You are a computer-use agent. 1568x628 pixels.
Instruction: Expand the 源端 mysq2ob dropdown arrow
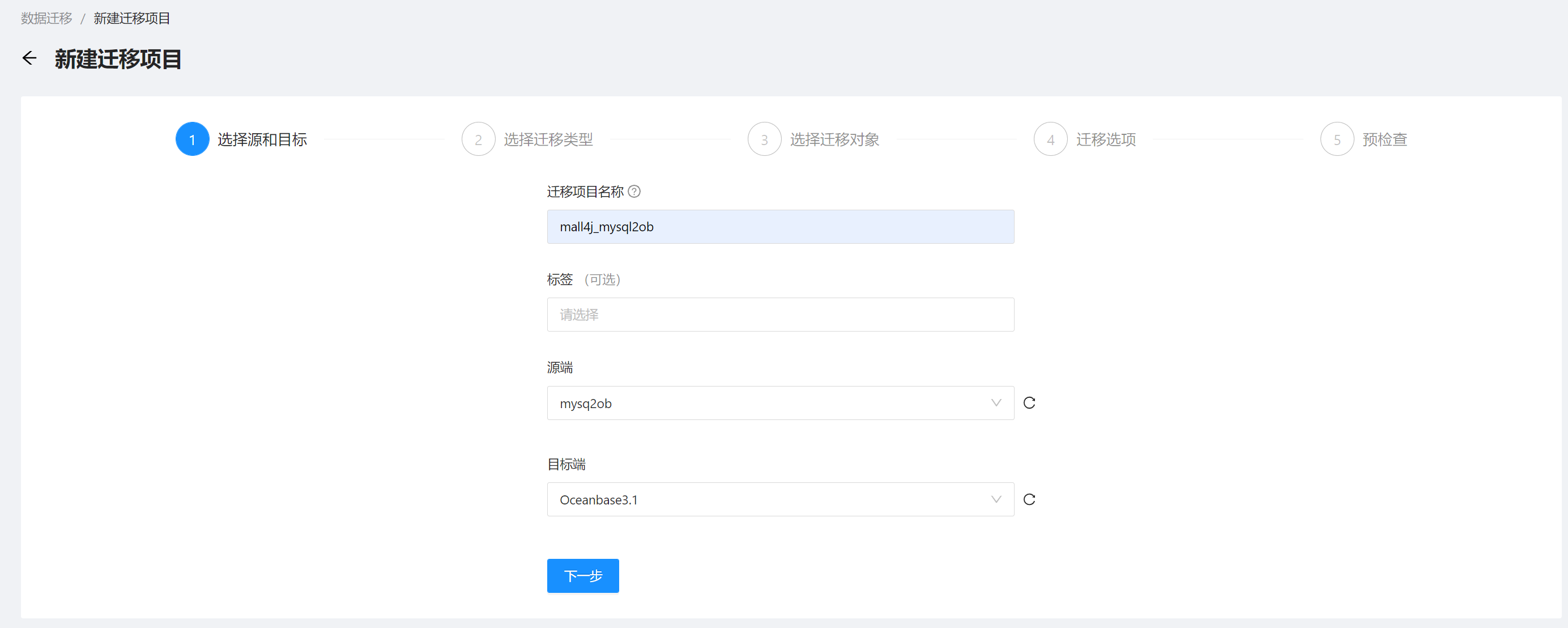pyautogui.click(x=996, y=402)
